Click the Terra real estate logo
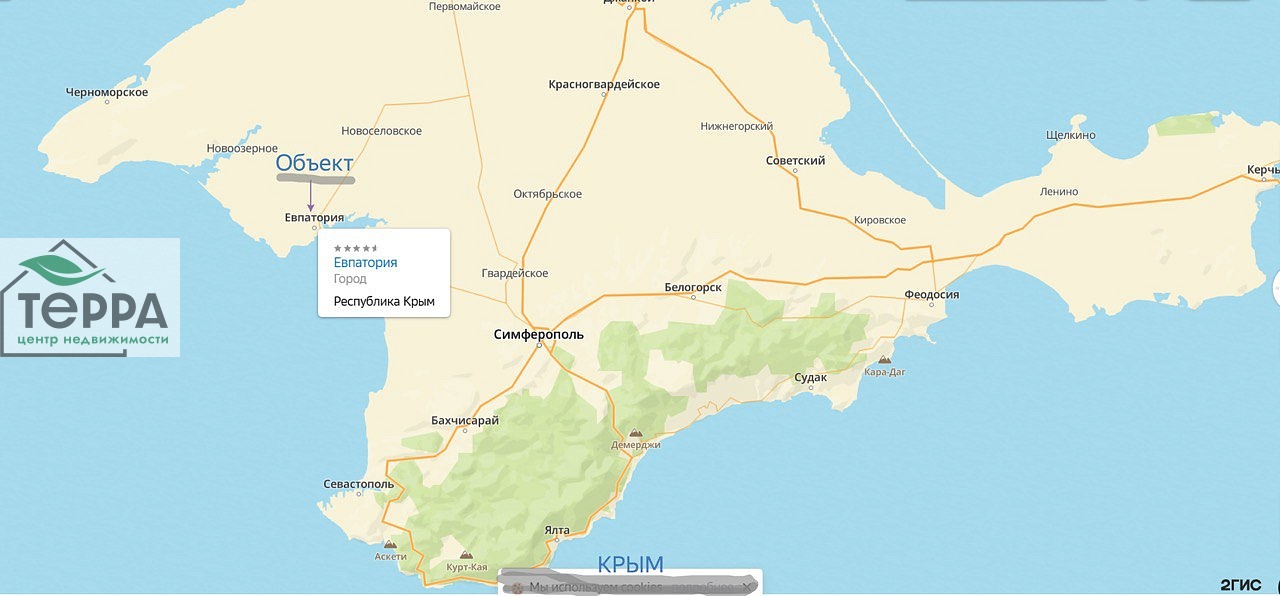 click(x=91, y=298)
